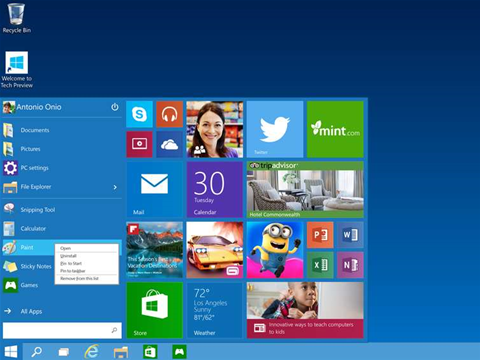Viewport: 480px width, 360px height.
Task: Open the People tile with woman photo
Action: point(215,129)
